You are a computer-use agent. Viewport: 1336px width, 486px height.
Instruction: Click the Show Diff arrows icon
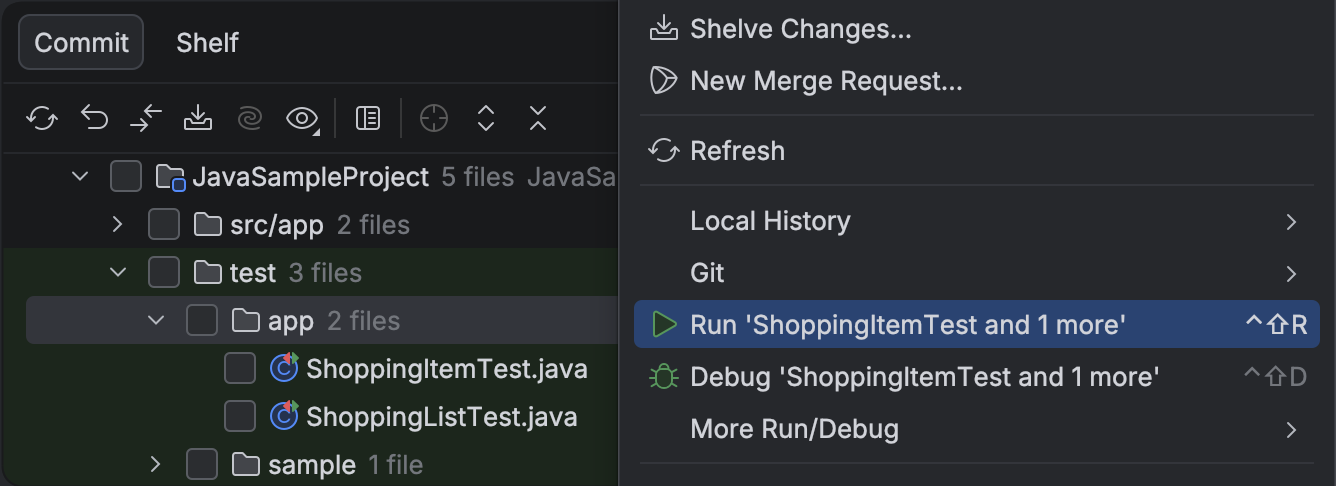click(x=146, y=119)
